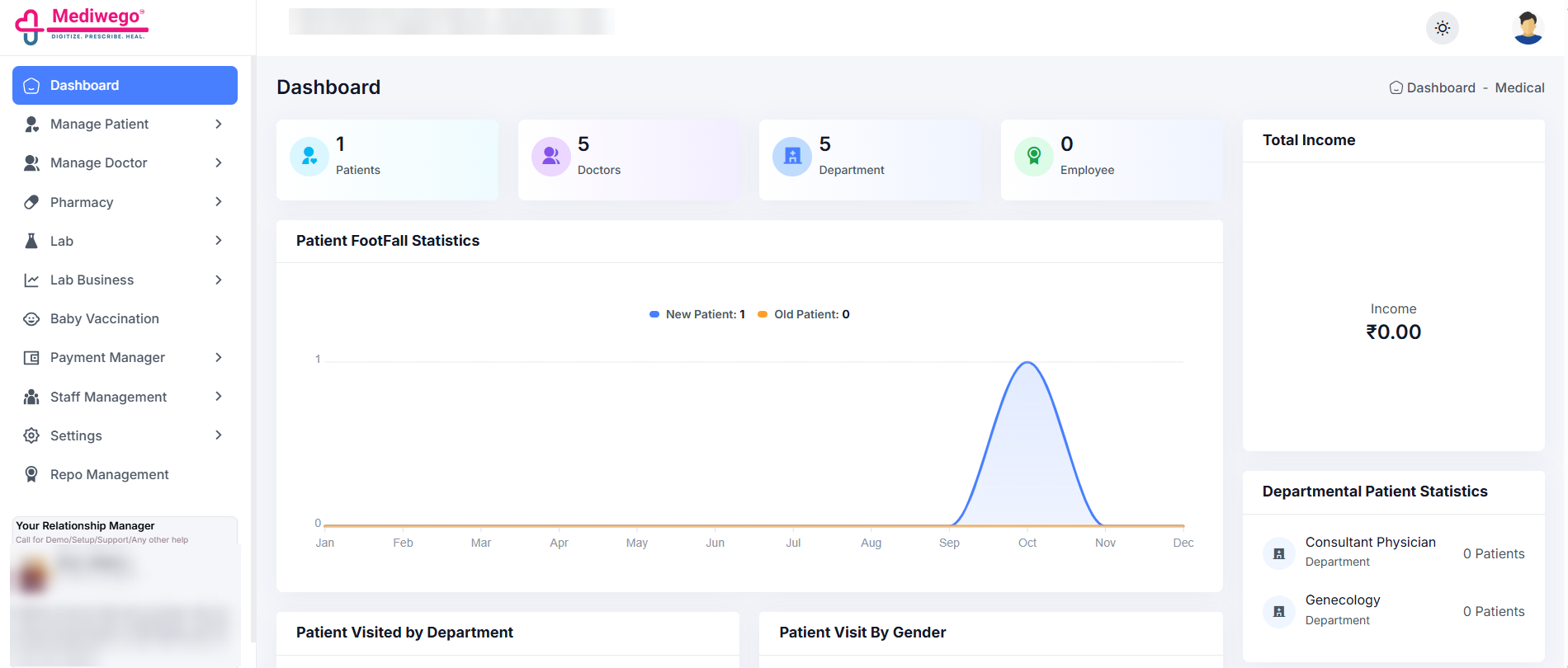The image size is (1568, 668).
Task: Click the Manage Patient sidebar icon
Action: pyautogui.click(x=31, y=124)
